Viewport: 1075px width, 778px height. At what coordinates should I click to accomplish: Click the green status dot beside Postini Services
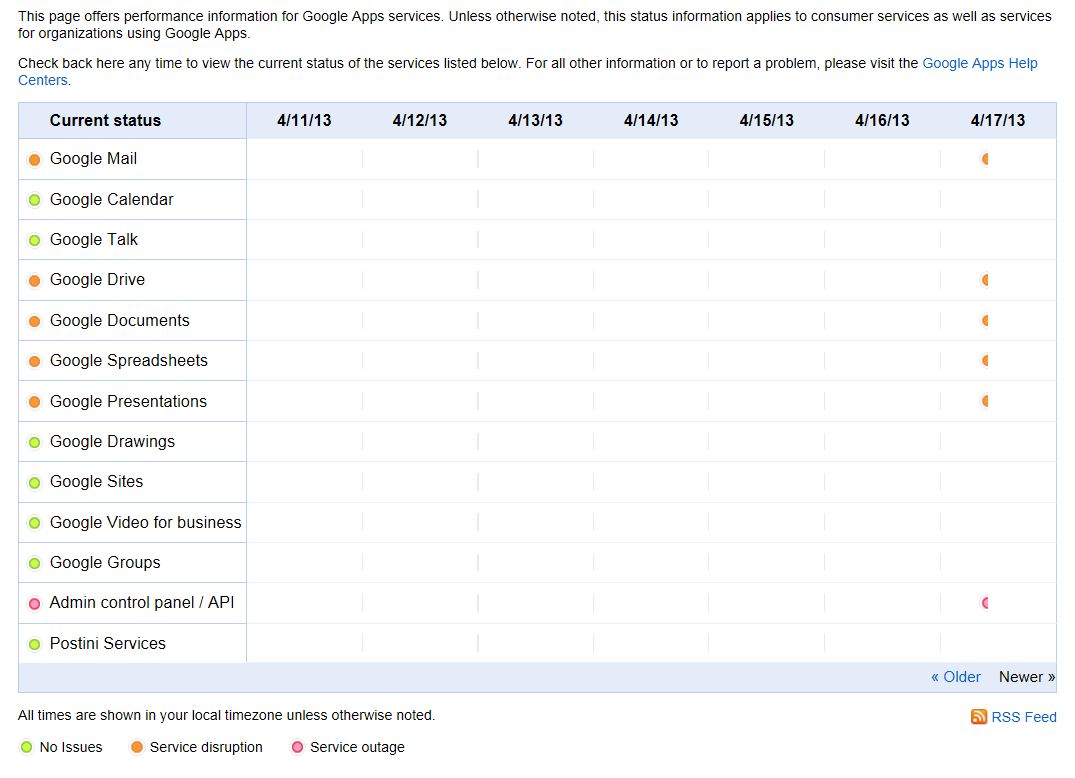pyautogui.click(x=34, y=644)
